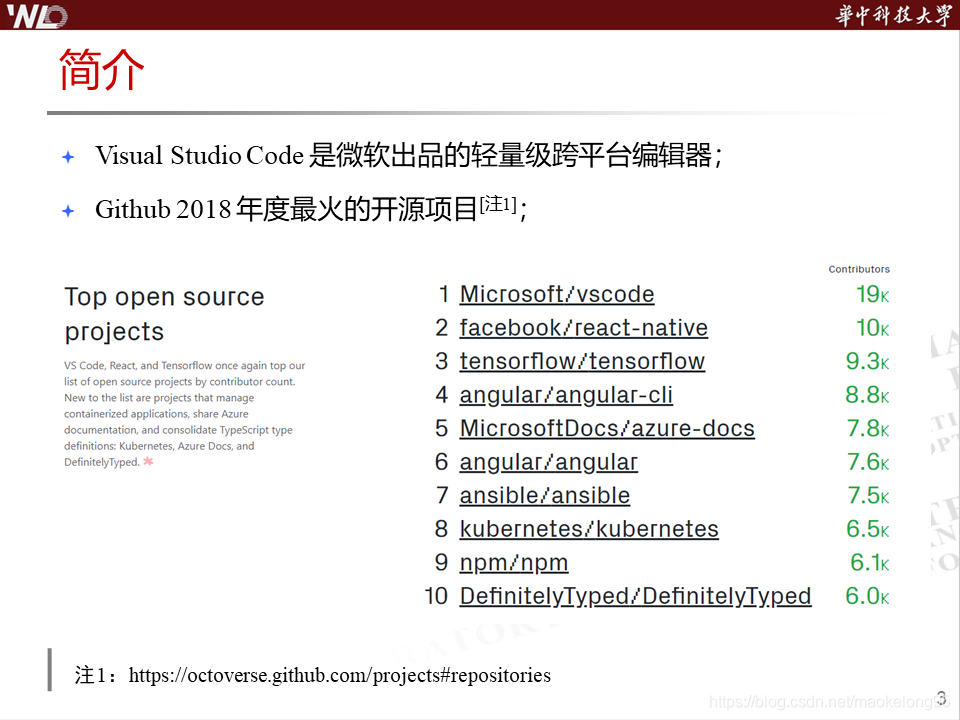Click the ansible/ansible link
Screen dimensions: 960x720
pos(544,495)
